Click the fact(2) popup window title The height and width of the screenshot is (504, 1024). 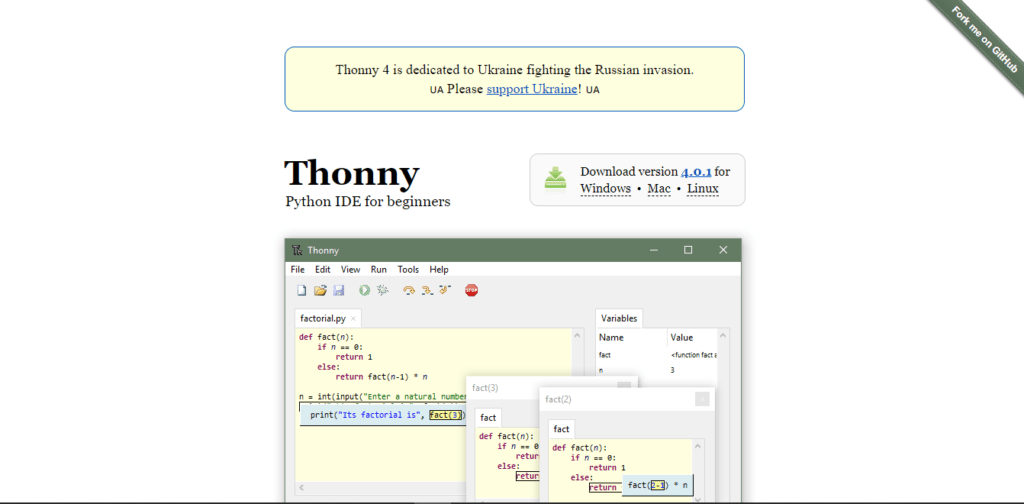pos(558,399)
